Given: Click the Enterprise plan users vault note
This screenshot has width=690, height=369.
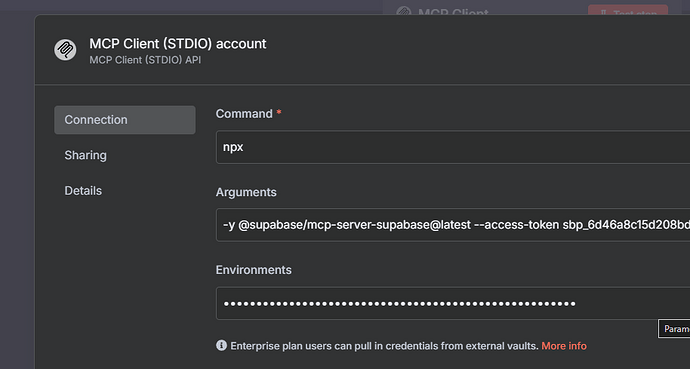Looking at the screenshot, I should click(385, 346).
